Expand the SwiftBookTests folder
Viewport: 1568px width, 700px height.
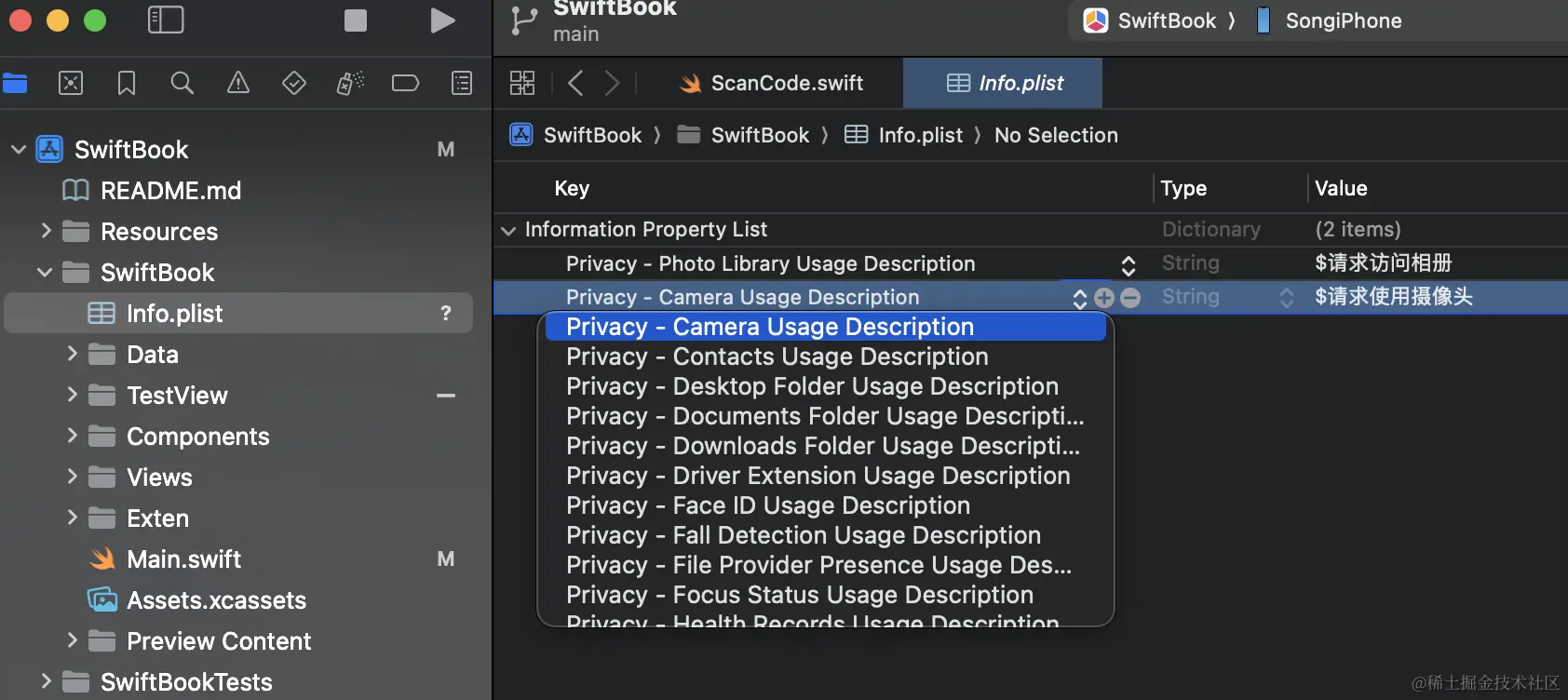(46, 681)
